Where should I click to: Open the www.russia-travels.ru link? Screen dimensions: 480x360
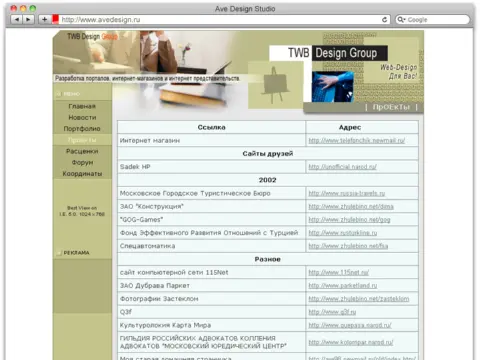(x=347, y=193)
